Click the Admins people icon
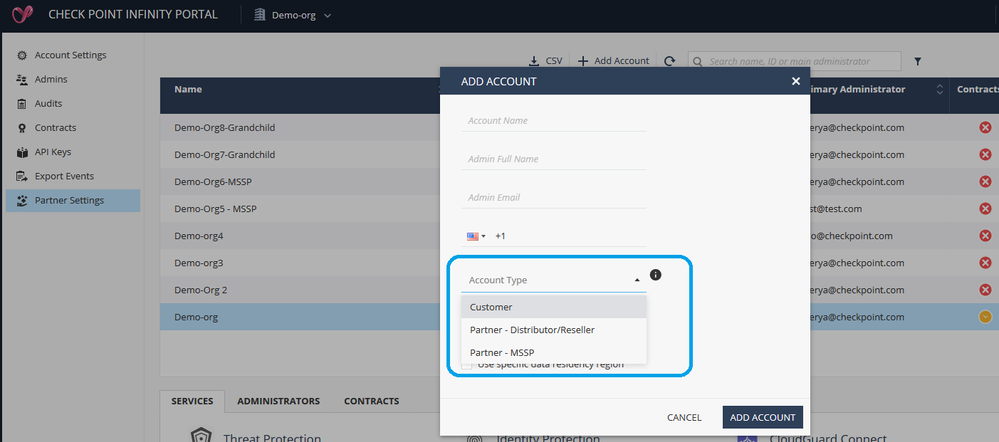 (x=22, y=80)
